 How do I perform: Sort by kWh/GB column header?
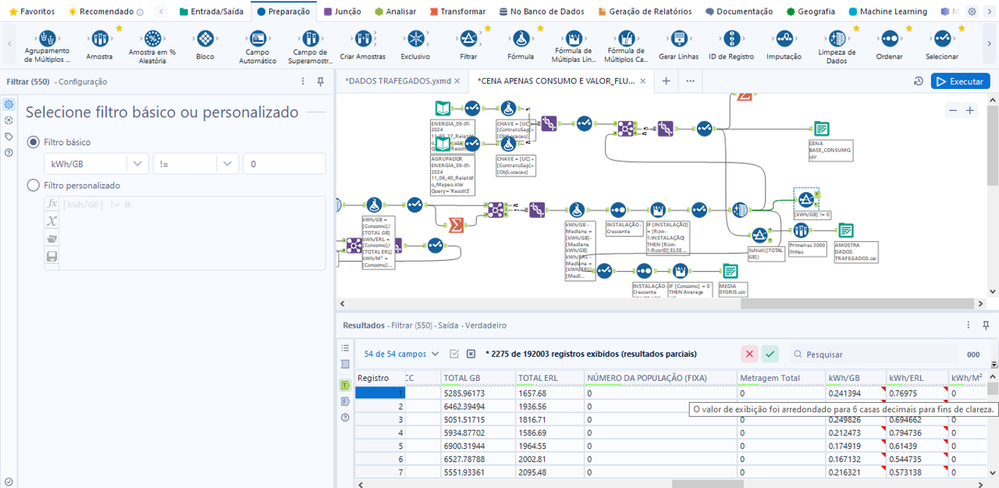coord(855,378)
